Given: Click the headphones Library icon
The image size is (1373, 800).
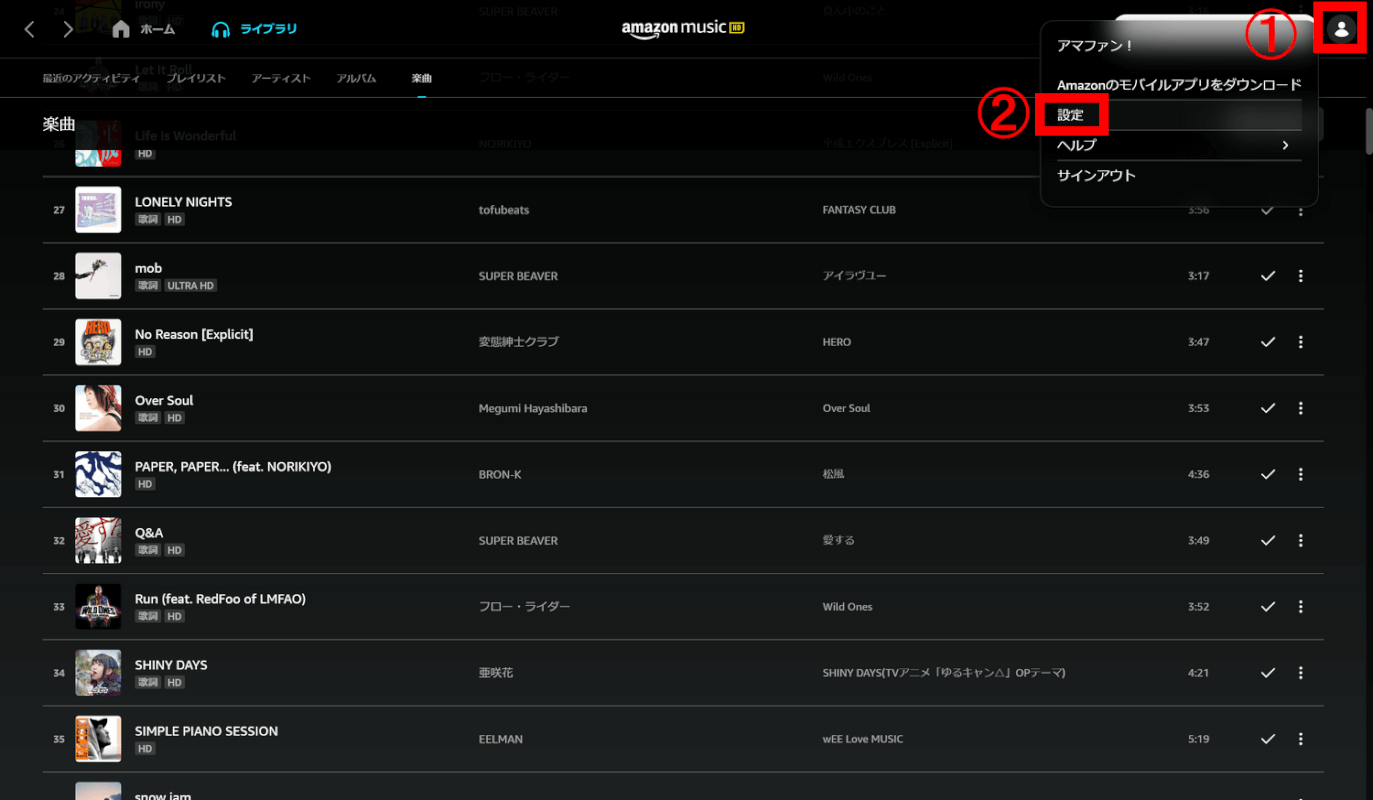Looking at the screenshot, I should 221,29.
